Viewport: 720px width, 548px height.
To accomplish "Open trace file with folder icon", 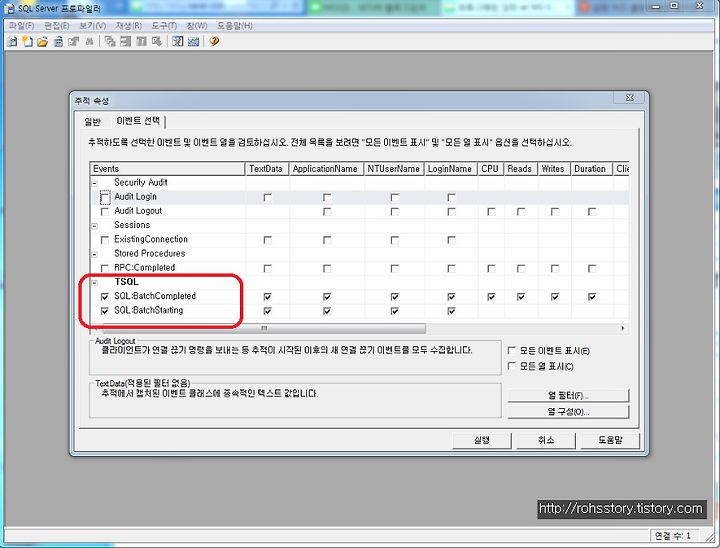I will (x=43, y=42).
